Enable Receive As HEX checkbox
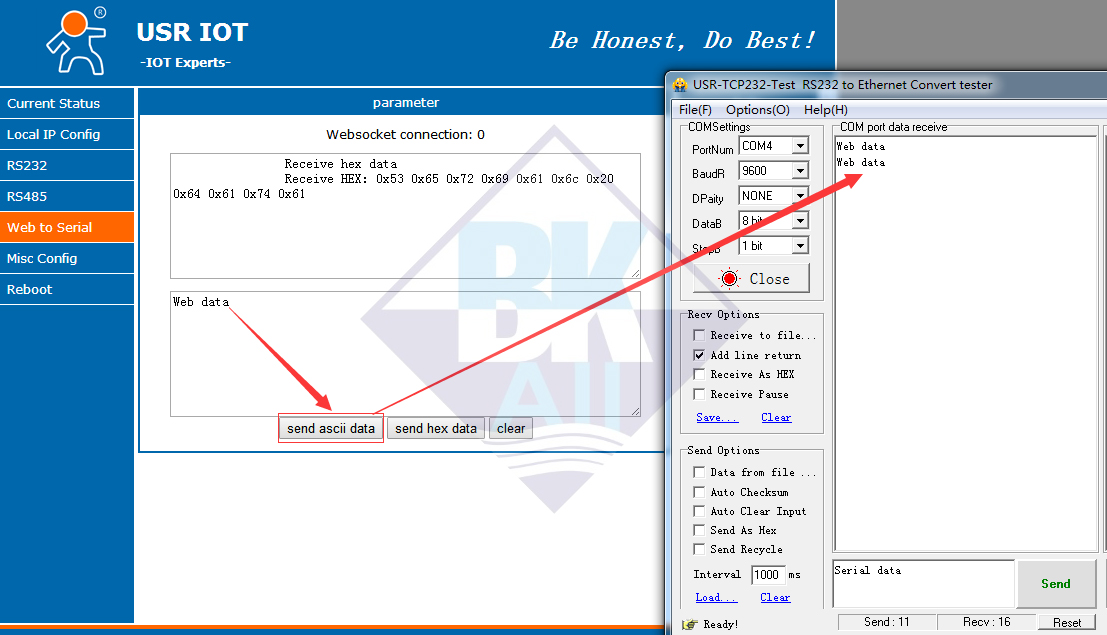Image resolution: width=1107 pixels, height=635 pixels. click(x=699, y=374)
